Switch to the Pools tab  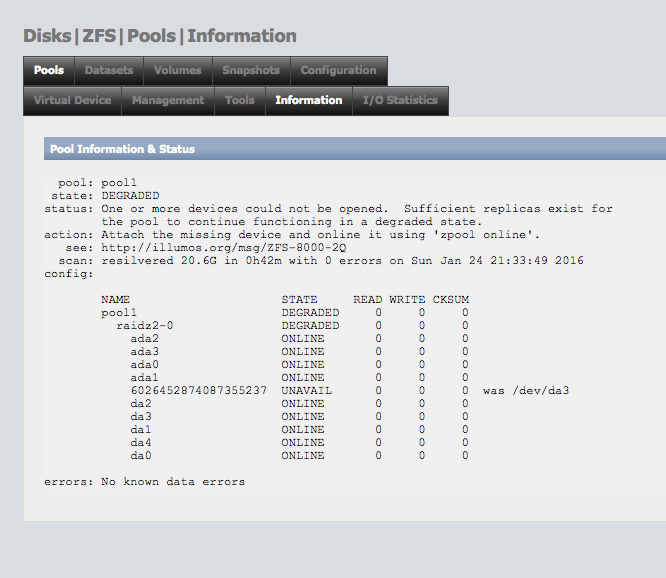(49, 70)
